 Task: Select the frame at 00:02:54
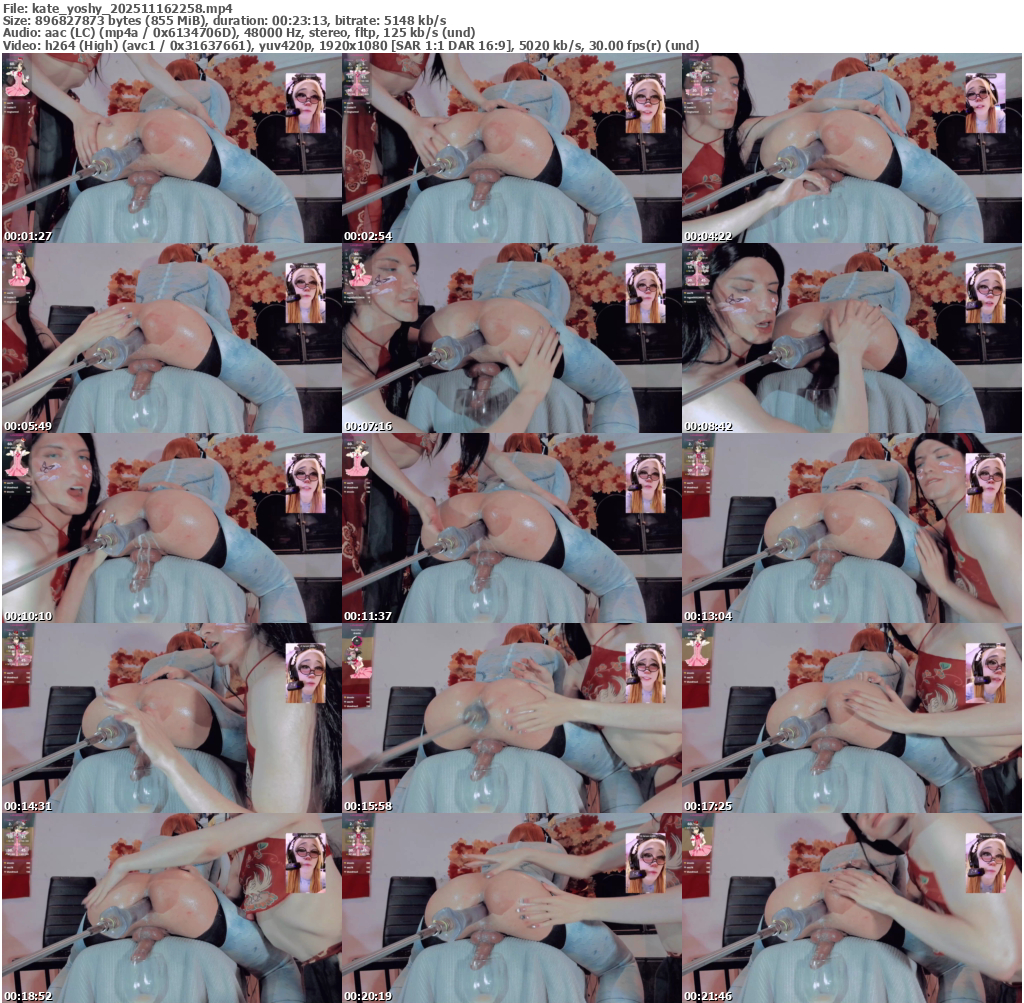click(x=511, y=149)
